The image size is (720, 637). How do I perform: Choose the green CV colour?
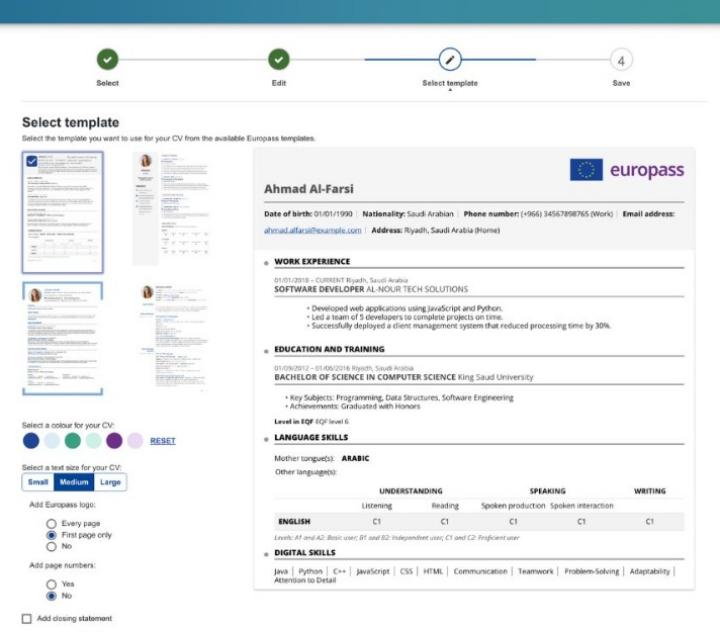coord(73,440)
